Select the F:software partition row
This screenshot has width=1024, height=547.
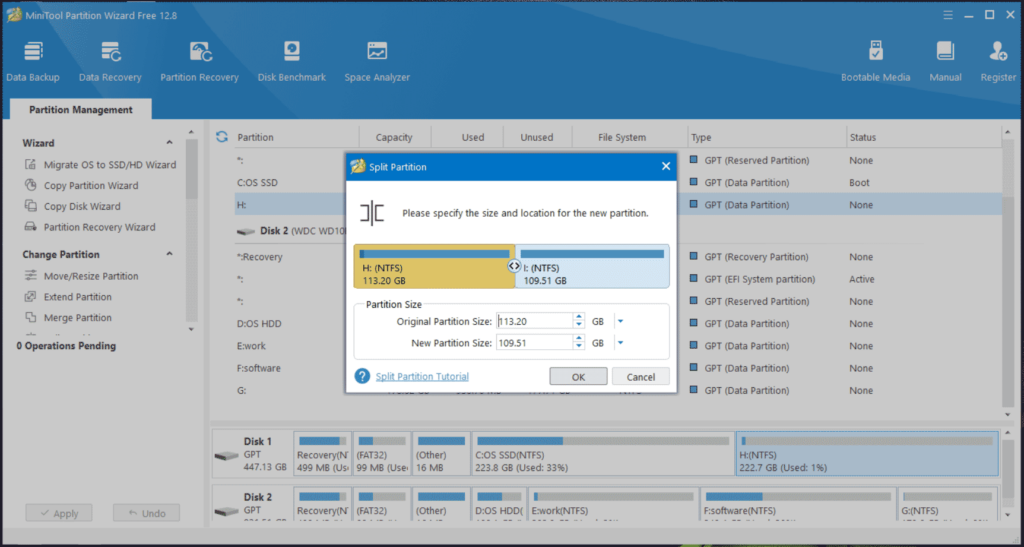coord(617,368)
